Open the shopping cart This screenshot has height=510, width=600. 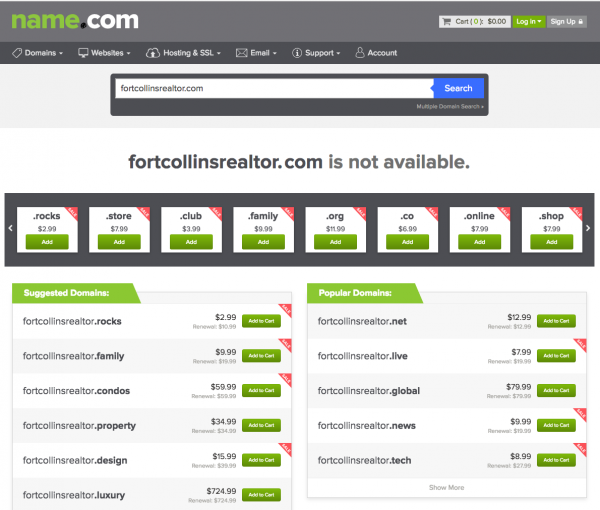(x=474, y=21)
